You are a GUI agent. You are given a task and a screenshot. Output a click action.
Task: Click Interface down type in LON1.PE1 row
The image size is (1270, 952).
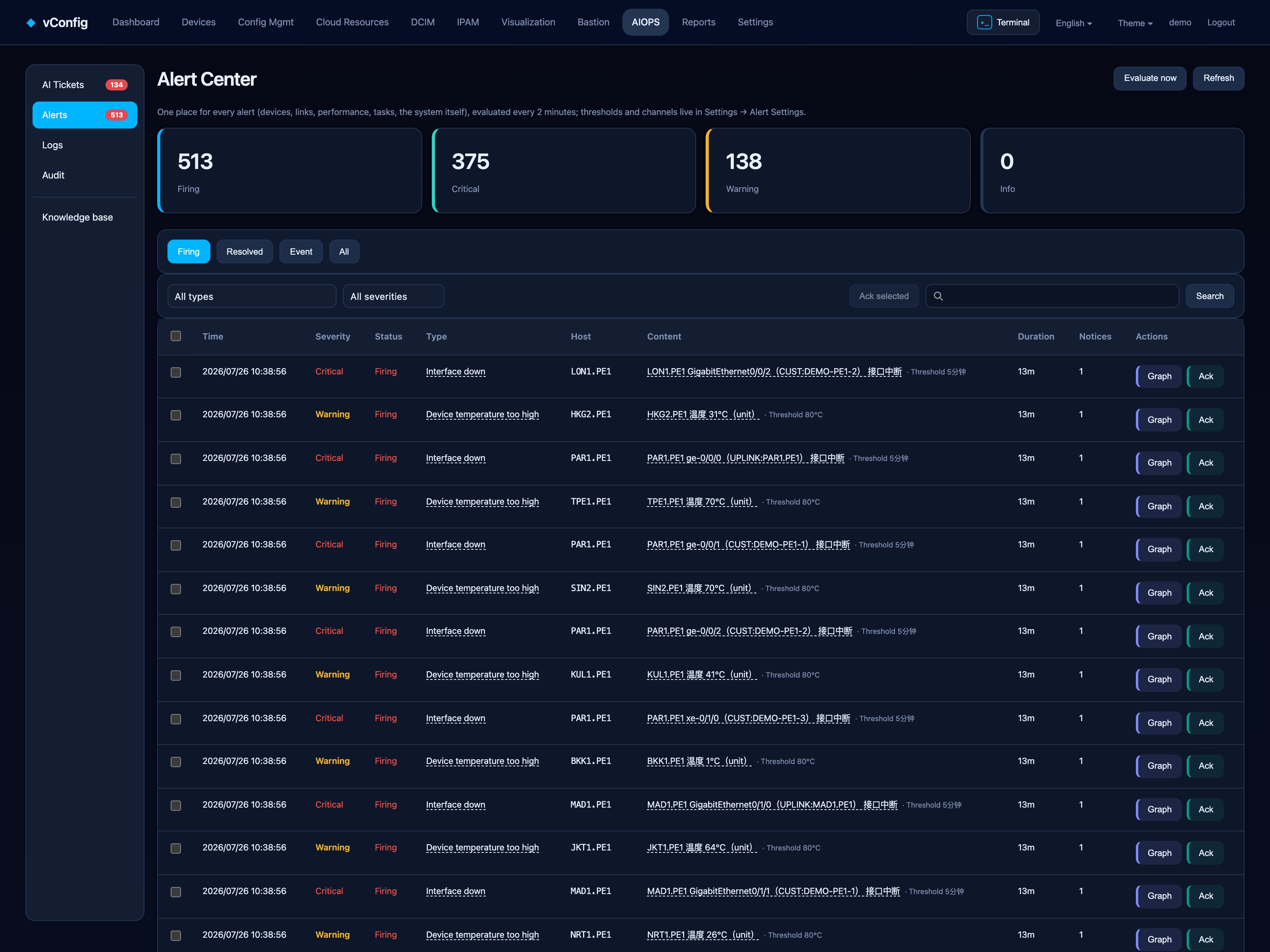[x=455, y=372]
